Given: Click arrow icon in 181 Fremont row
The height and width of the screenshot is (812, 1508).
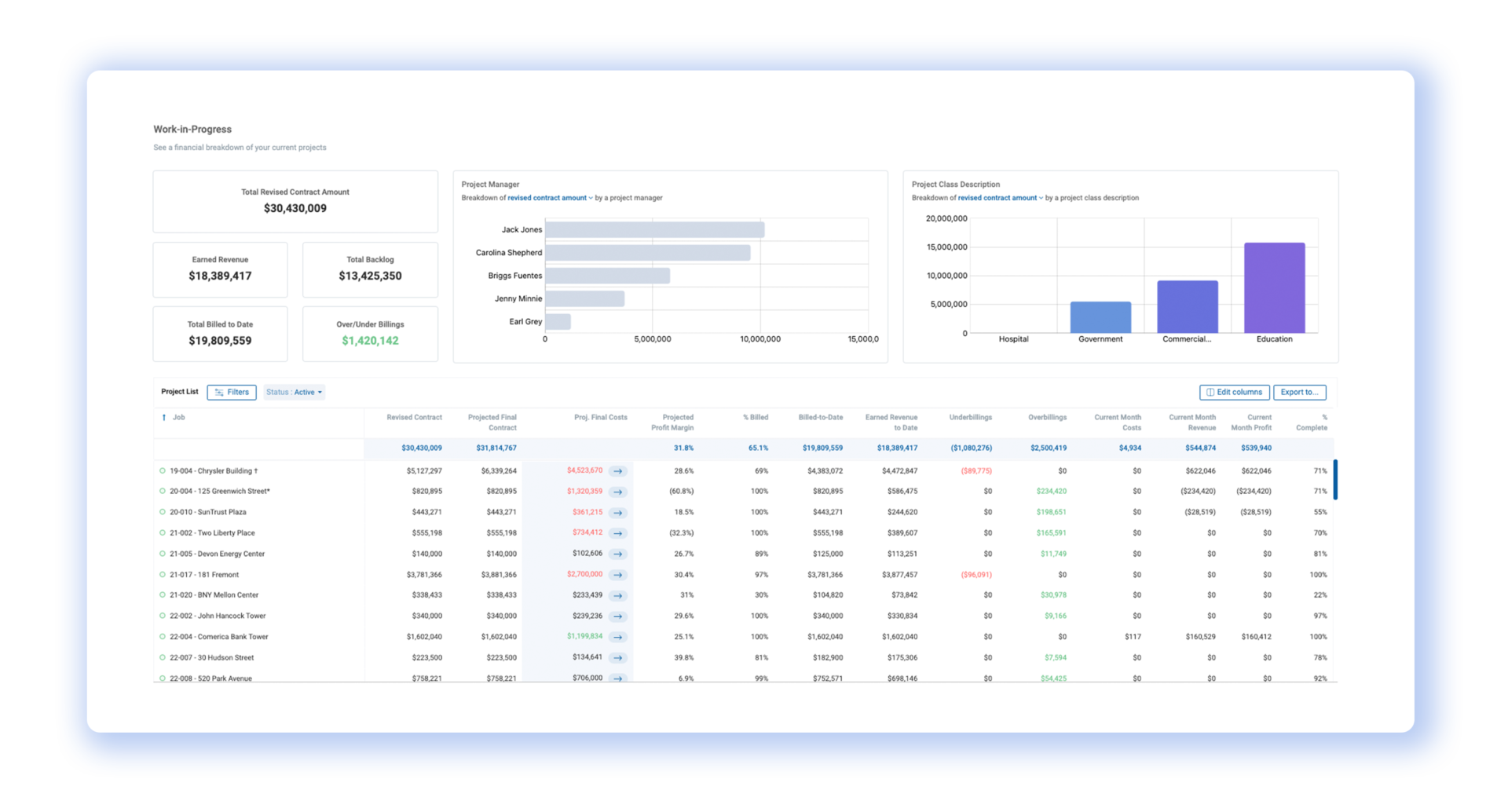Looking at the screenshot, I should coord(618,575).
